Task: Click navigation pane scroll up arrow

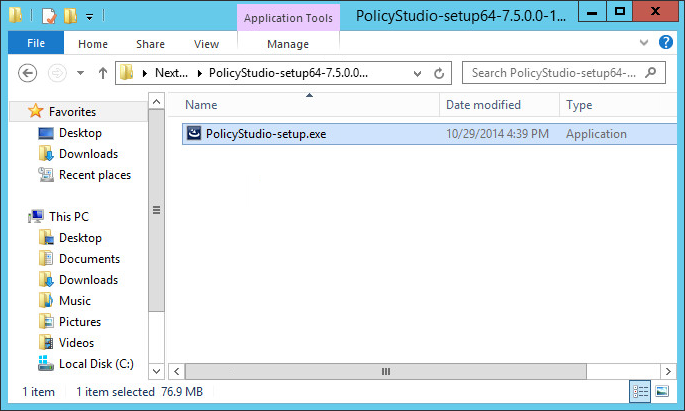Action: (x=156, y=102)
